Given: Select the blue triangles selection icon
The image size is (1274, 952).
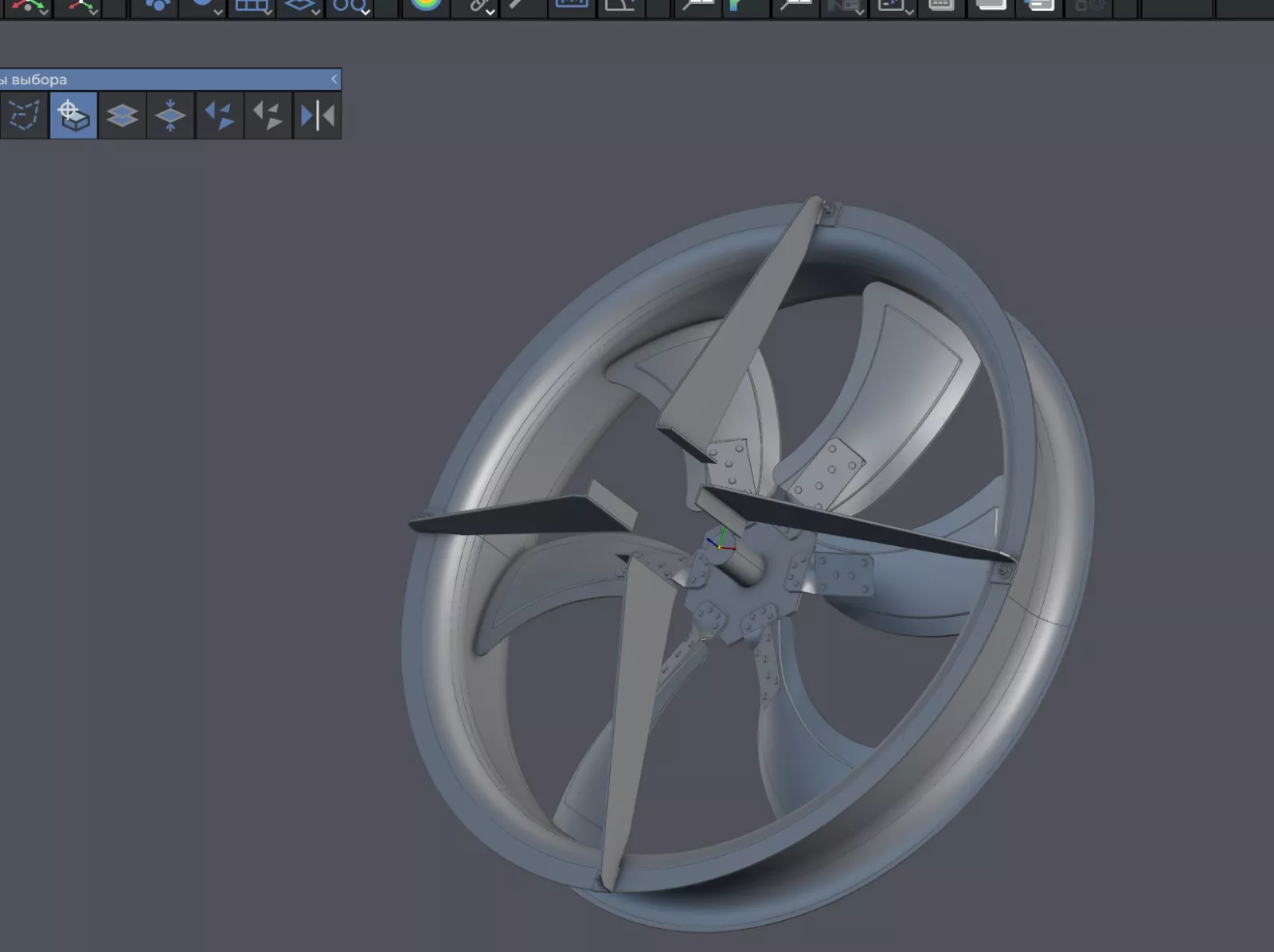Looking at the screenshot, I should (219, 115).
